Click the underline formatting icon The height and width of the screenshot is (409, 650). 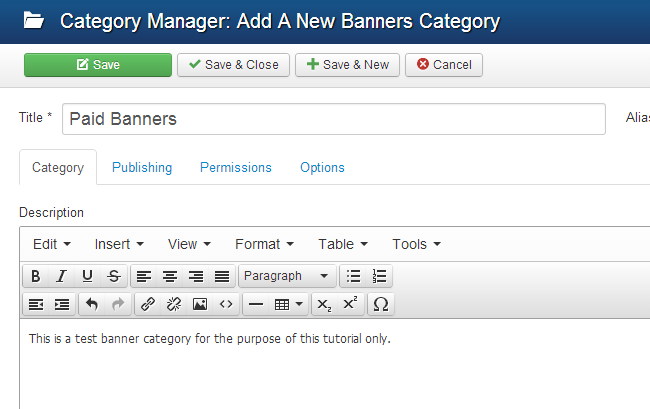(87, 276)
